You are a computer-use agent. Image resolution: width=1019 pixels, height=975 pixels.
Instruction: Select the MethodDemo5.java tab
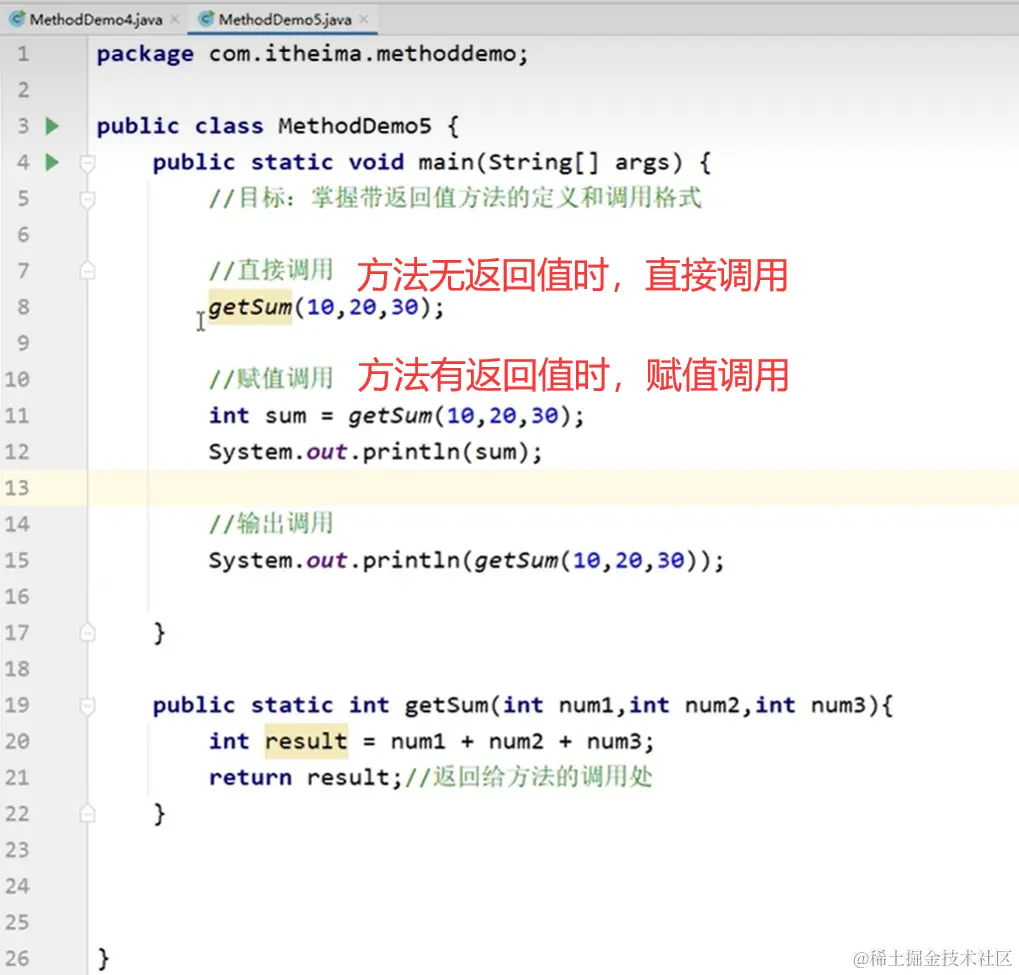click(x=285, y=20)
